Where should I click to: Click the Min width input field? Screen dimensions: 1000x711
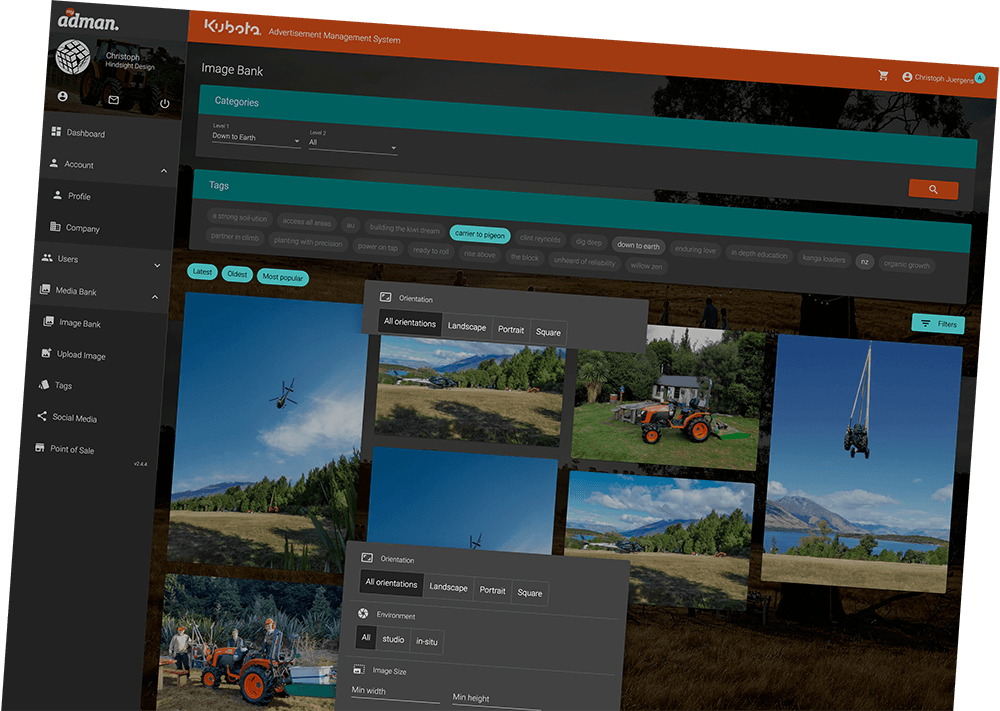pyautogui.click(x=395, y=692)
